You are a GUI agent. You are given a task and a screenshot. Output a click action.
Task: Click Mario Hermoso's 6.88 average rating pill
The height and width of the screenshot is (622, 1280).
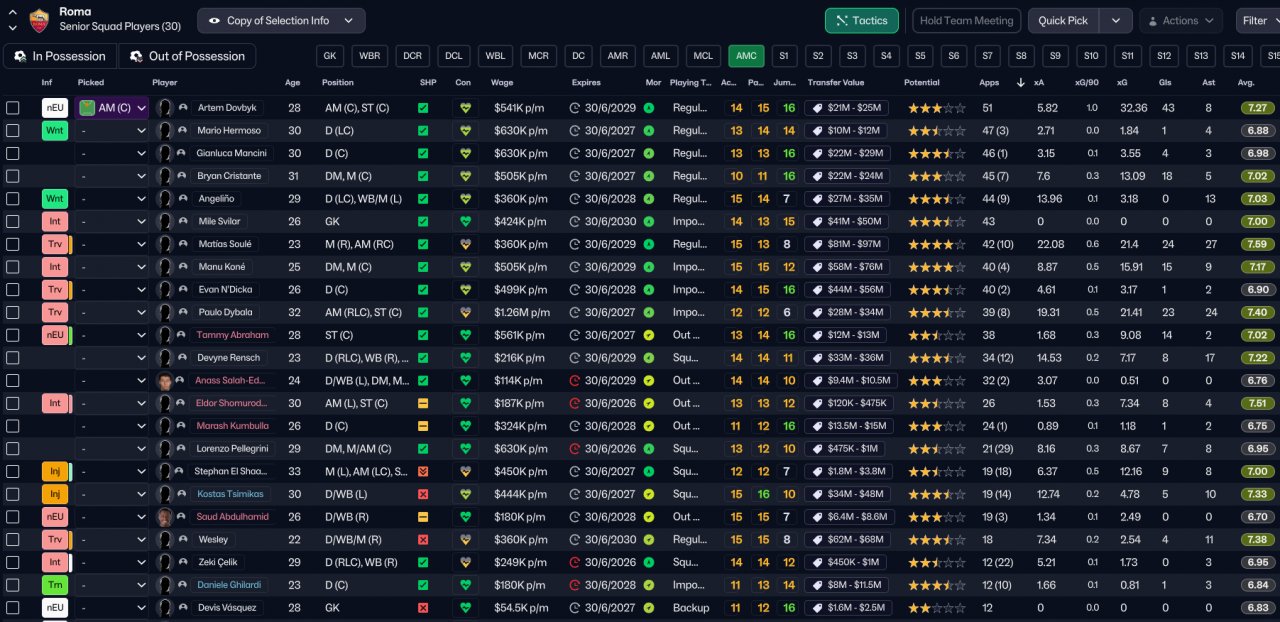1258,130
